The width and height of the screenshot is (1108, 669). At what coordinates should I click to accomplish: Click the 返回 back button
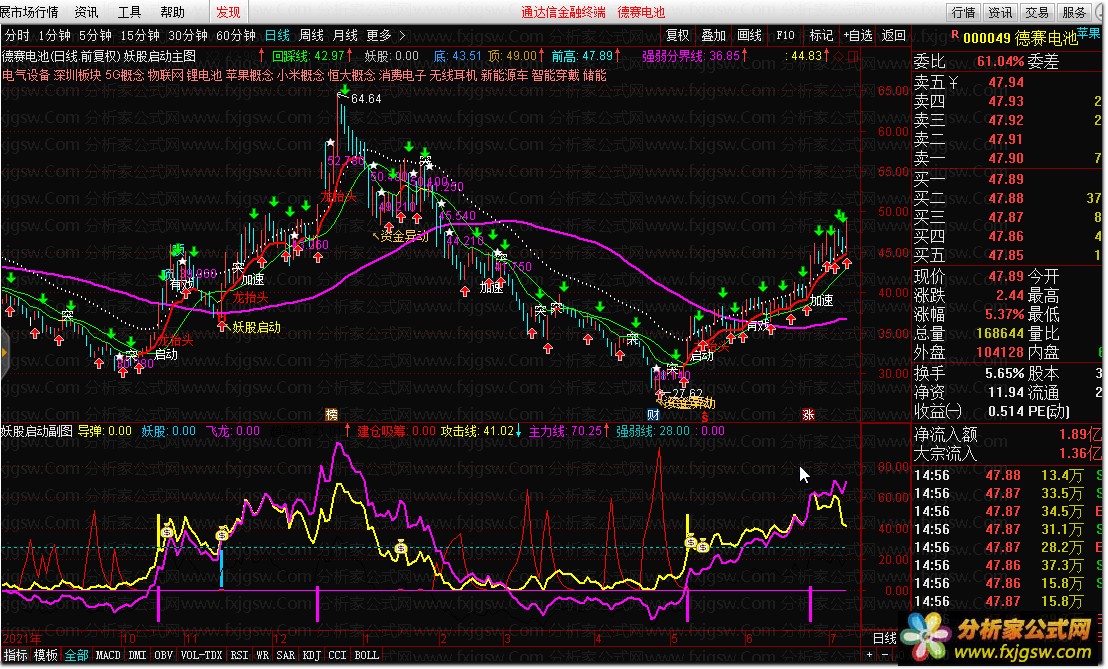(x=893, y=35)
